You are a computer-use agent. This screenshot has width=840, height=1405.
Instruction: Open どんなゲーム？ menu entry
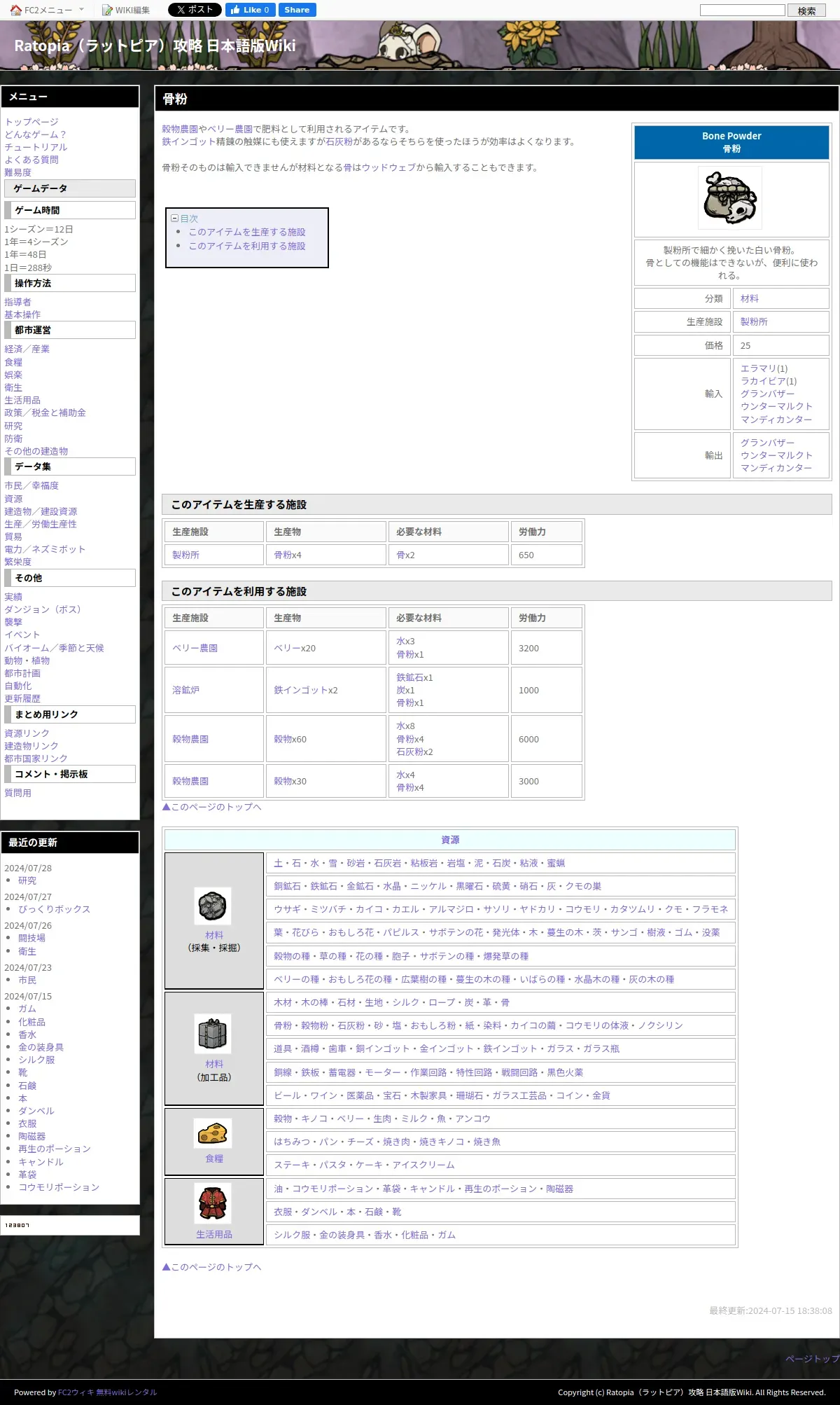click(x=36, y=134)
